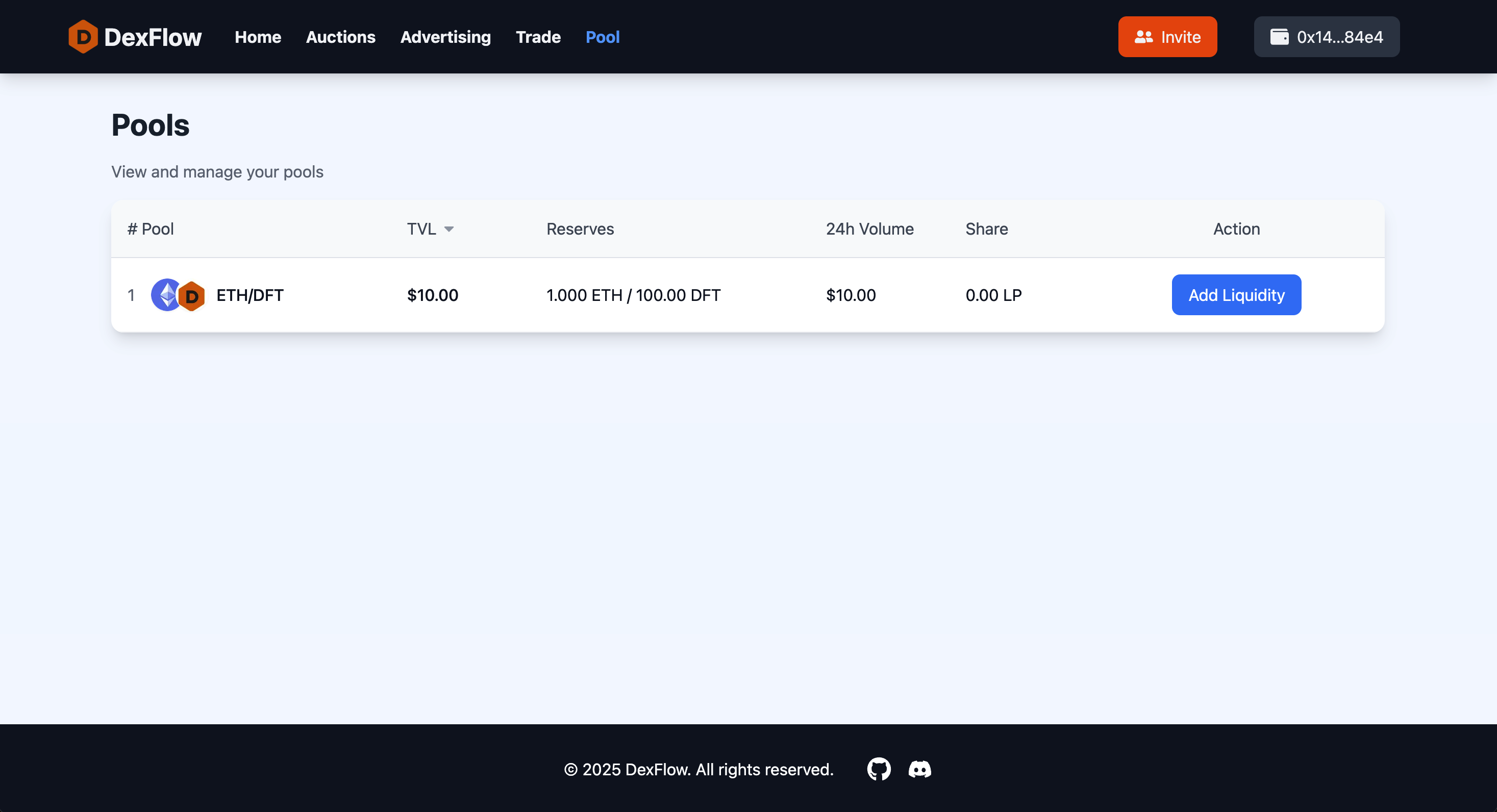Open Discord icon in footer
The height and width of the screenshot is (812, 1497).
(x=919, y=769)
